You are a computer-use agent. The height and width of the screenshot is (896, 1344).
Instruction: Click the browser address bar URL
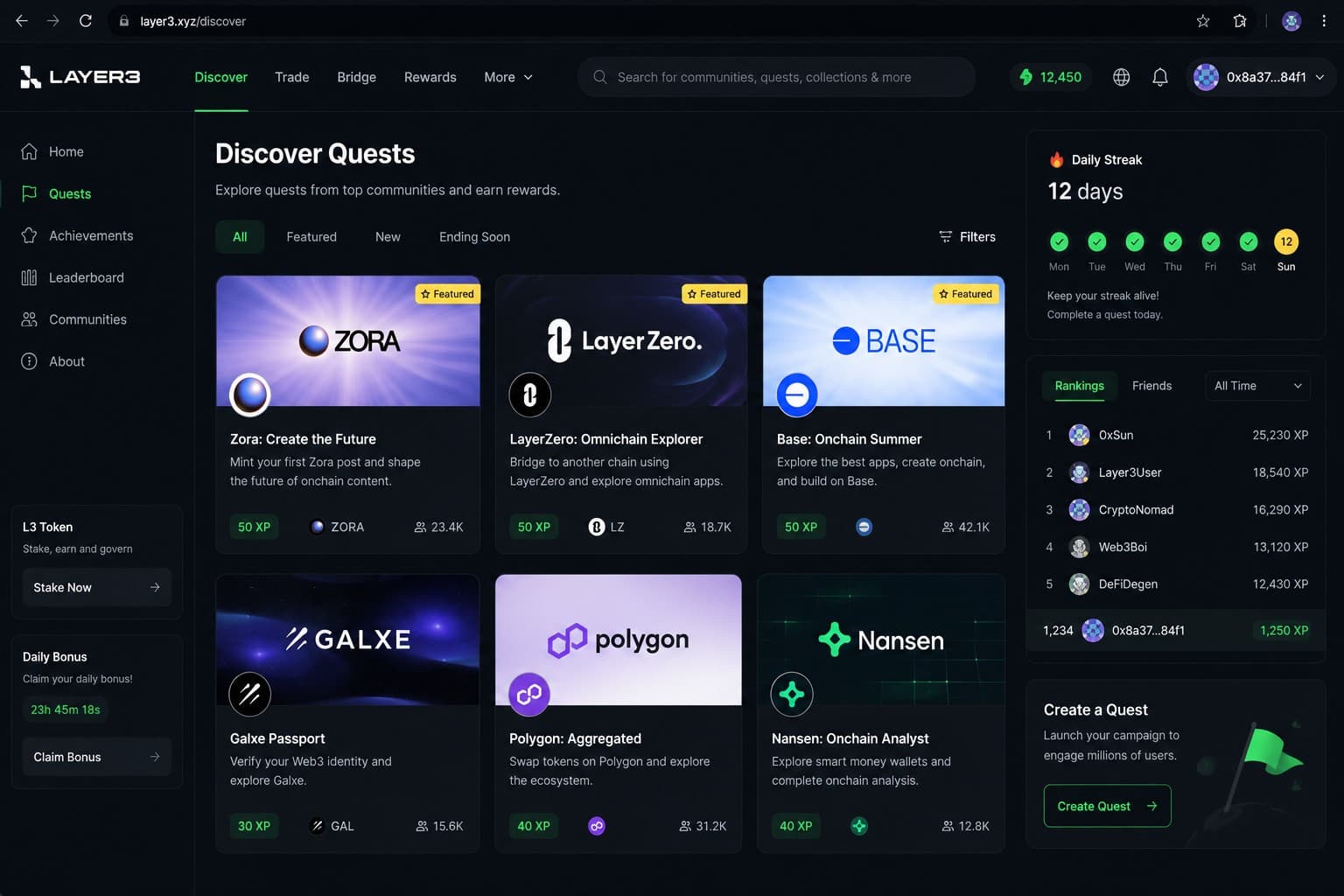pos(192,21)
